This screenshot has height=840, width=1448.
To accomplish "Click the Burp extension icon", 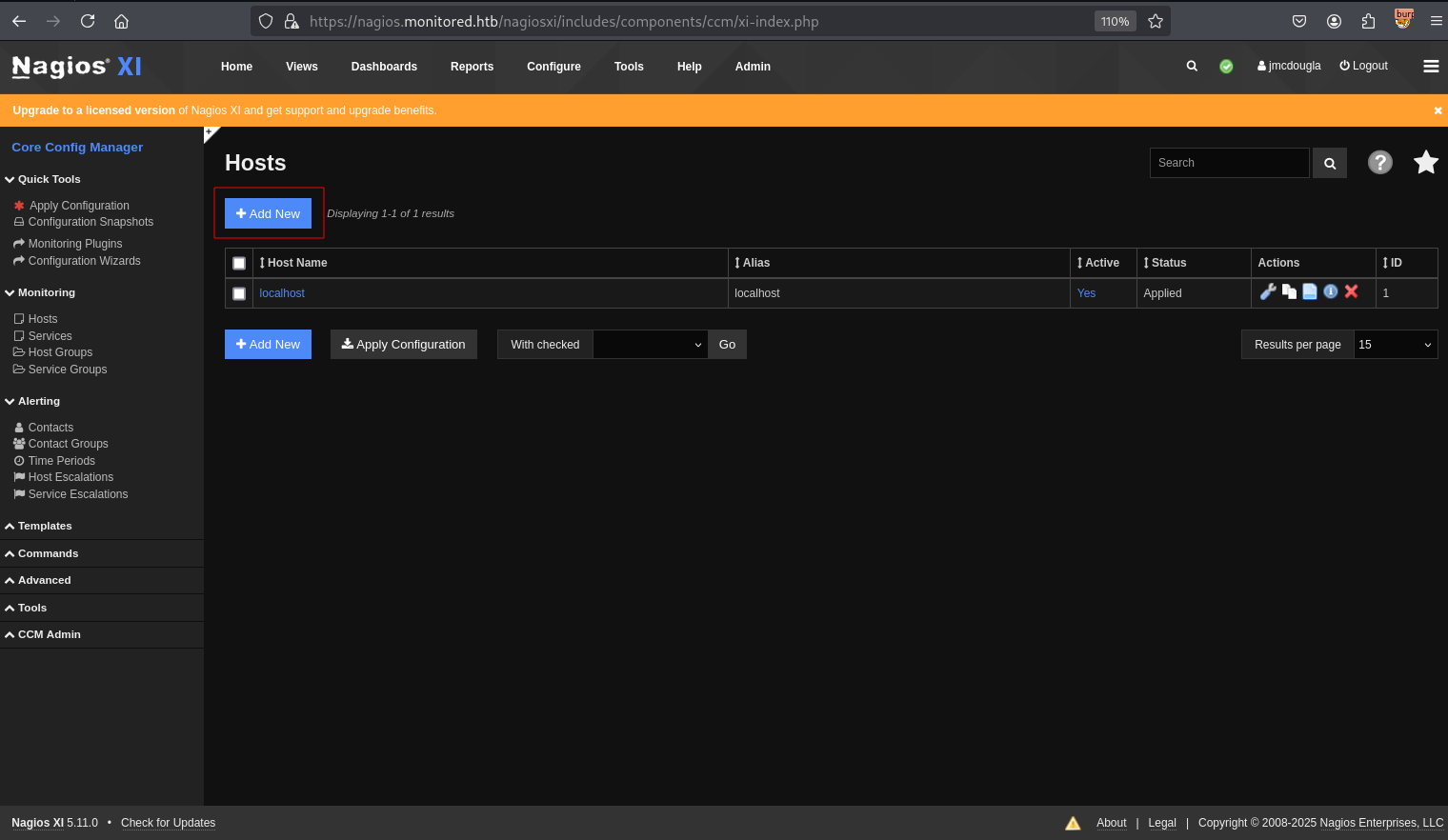I will 1403,19.
